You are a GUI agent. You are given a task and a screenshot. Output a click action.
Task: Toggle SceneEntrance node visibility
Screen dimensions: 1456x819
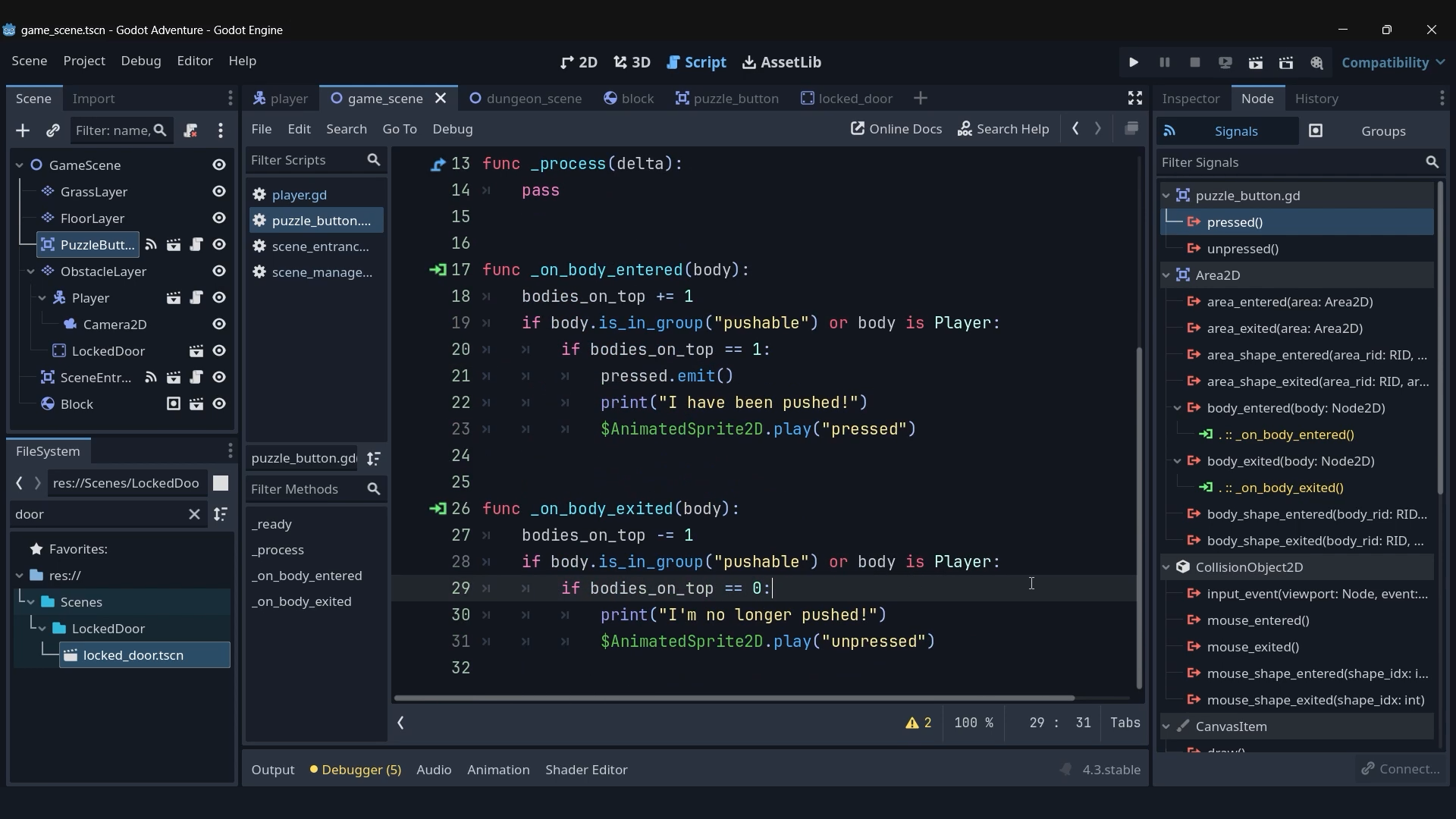(219, 377)
